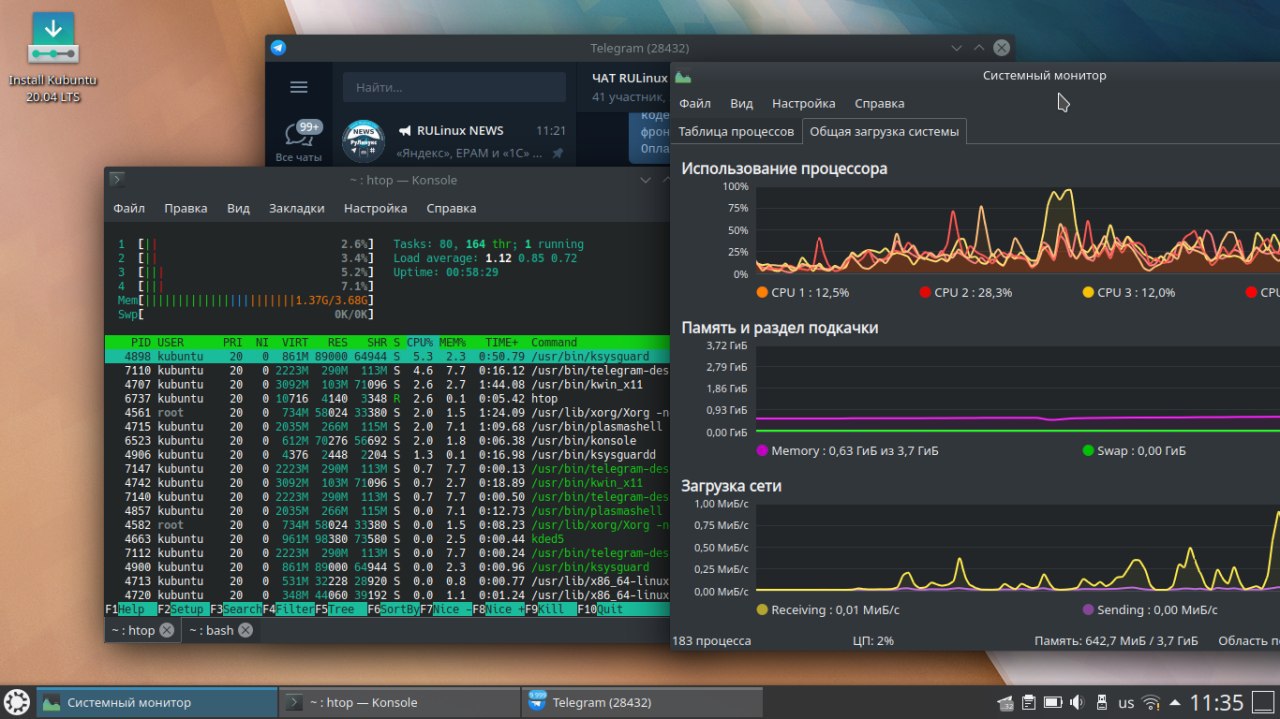Click the Swap green legend swatch
The image size is (1280, 719).
(x=1088, y=450)
